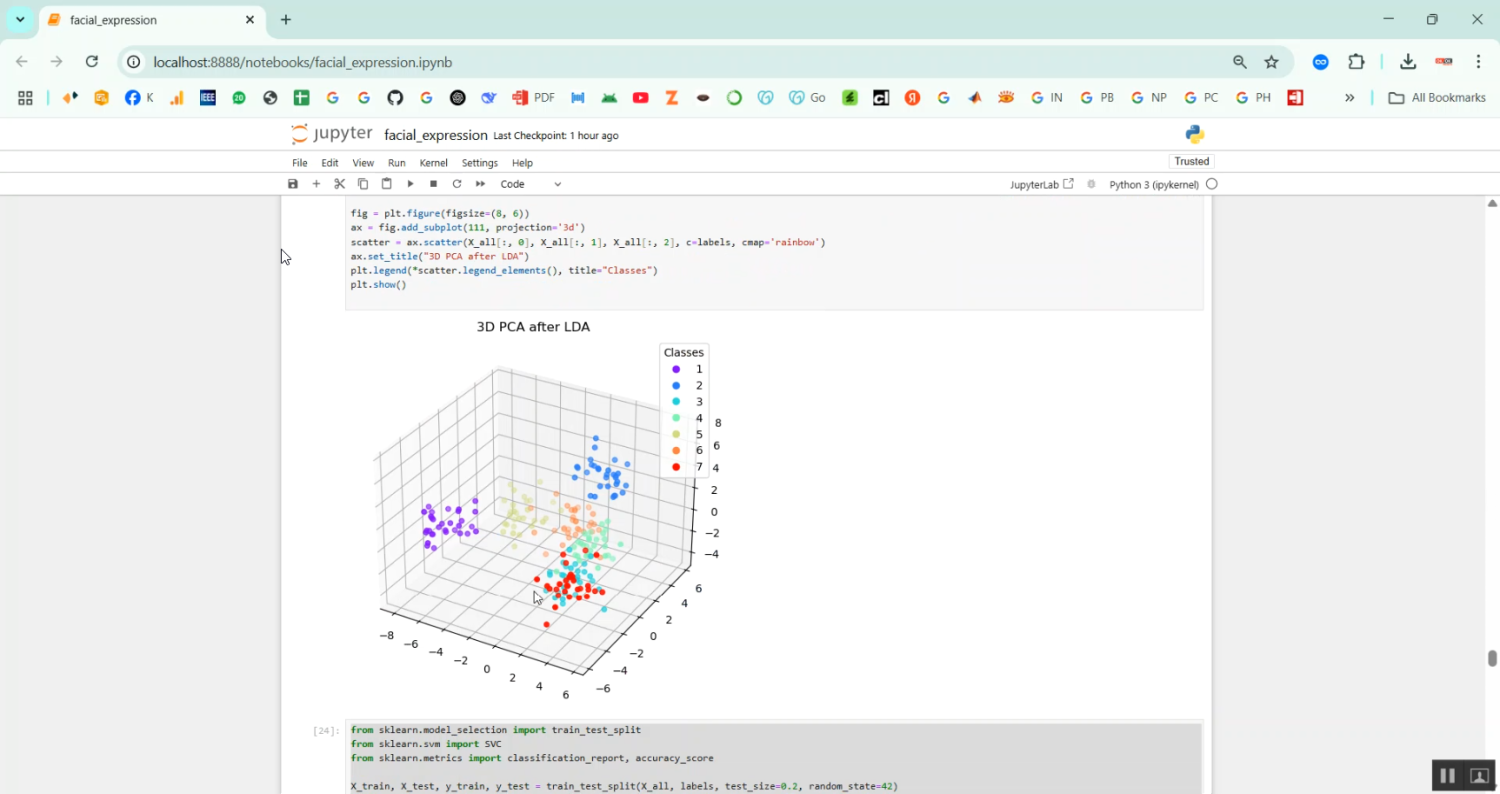
Task: Run the current cell with play icon
Action: click(410, 184)
